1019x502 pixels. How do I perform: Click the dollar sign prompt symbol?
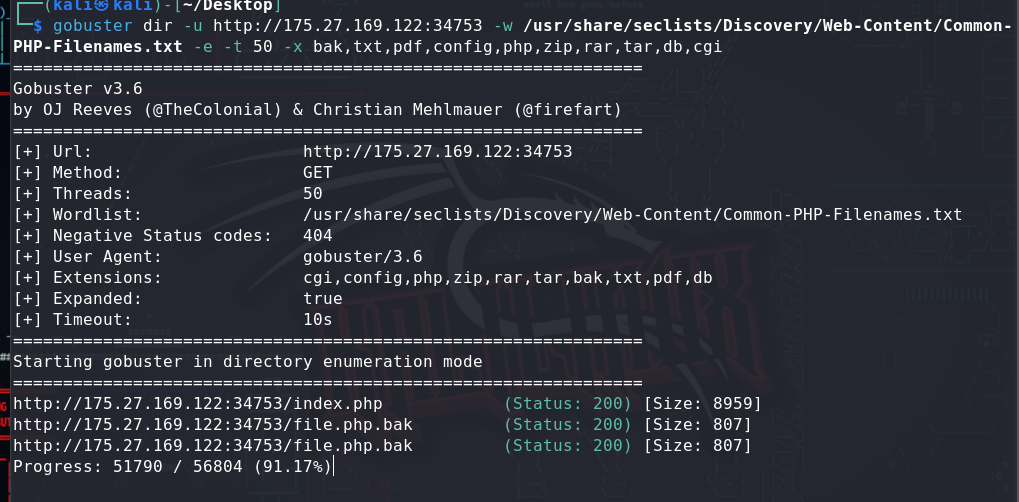[x=38, y=25]
